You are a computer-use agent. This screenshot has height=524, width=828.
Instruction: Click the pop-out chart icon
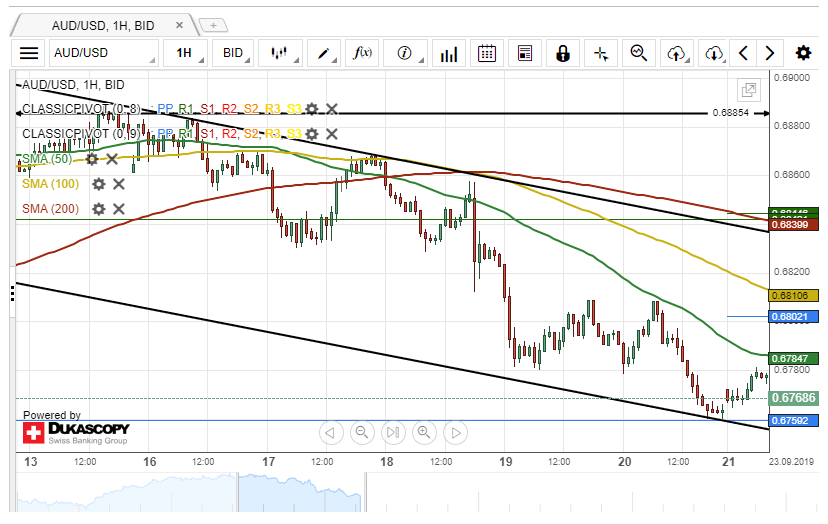pyautogui.click(x=747, y=90)
